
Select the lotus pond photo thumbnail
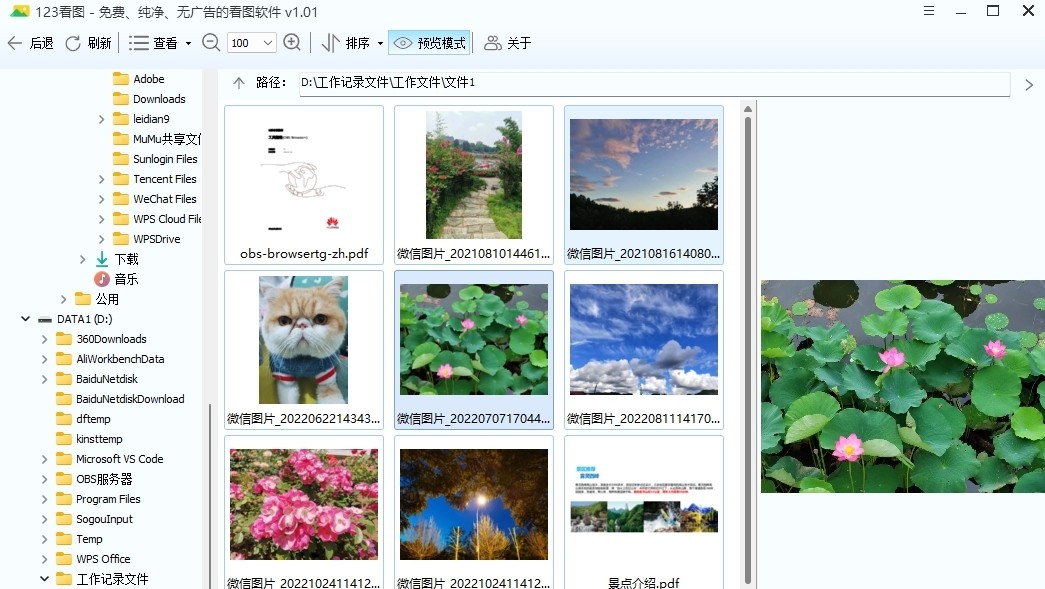point(474,350)
